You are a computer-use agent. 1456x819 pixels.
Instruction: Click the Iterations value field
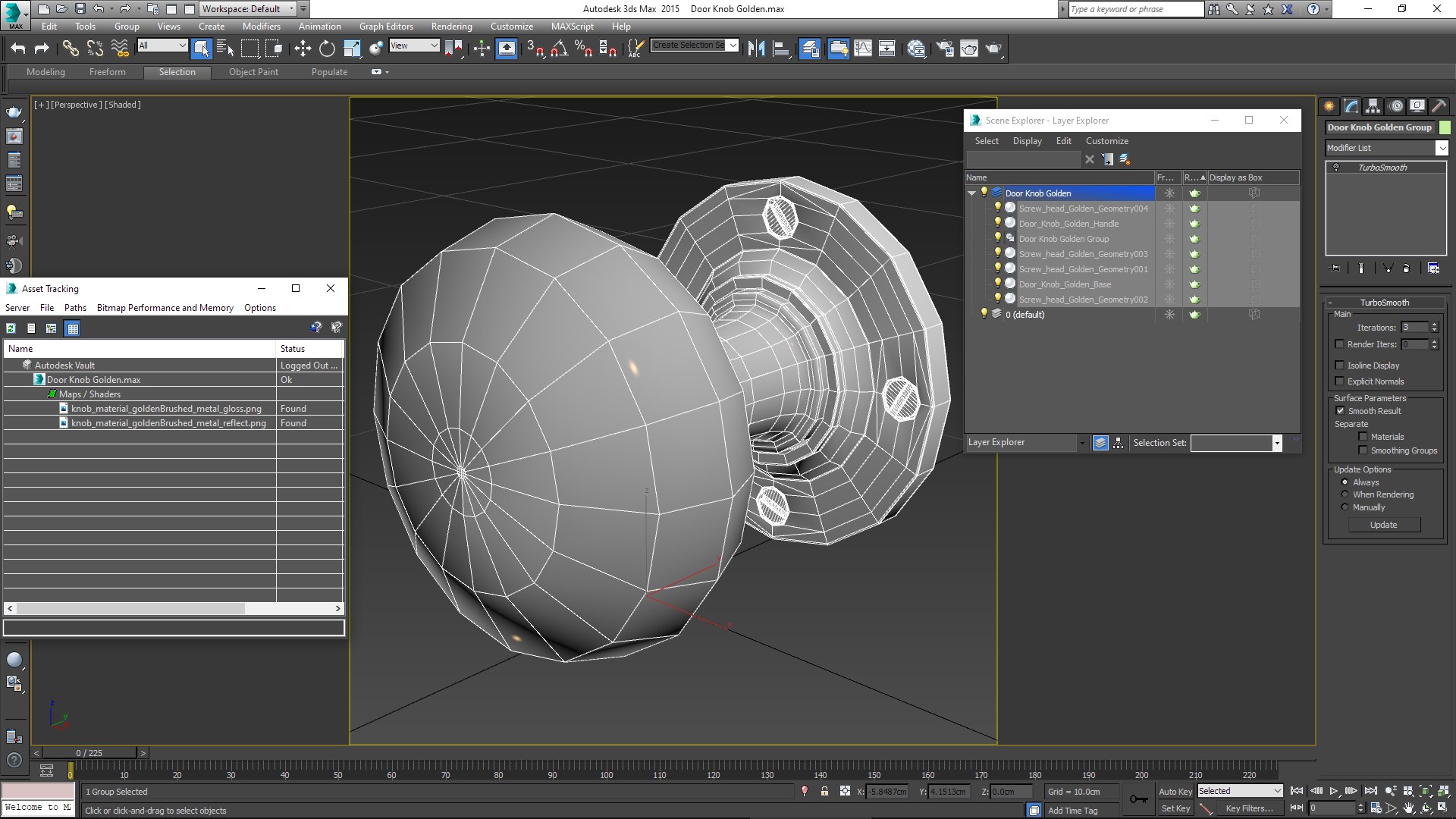pos(1414,328)
